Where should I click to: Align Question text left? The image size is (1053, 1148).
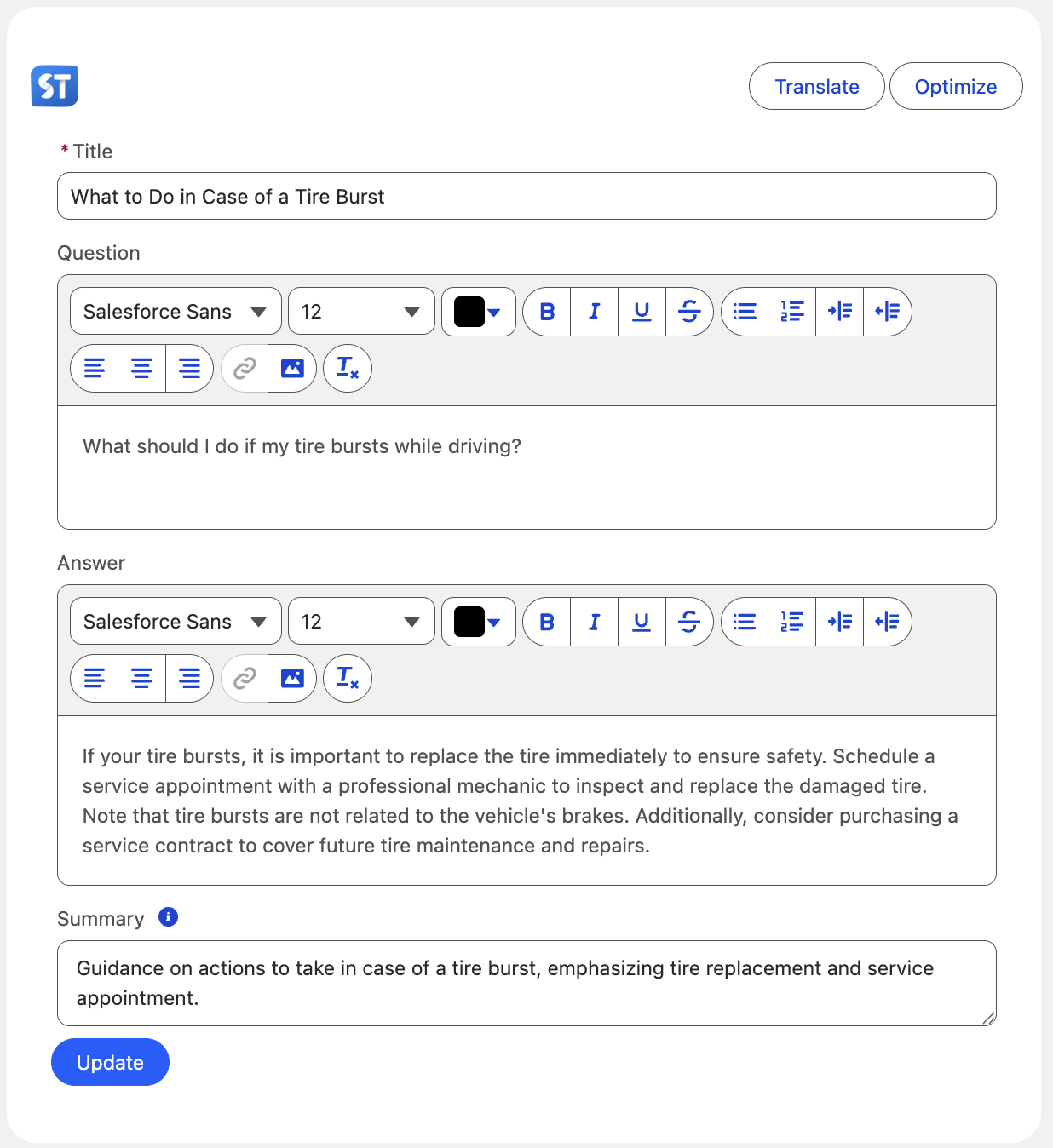point(94,368)
